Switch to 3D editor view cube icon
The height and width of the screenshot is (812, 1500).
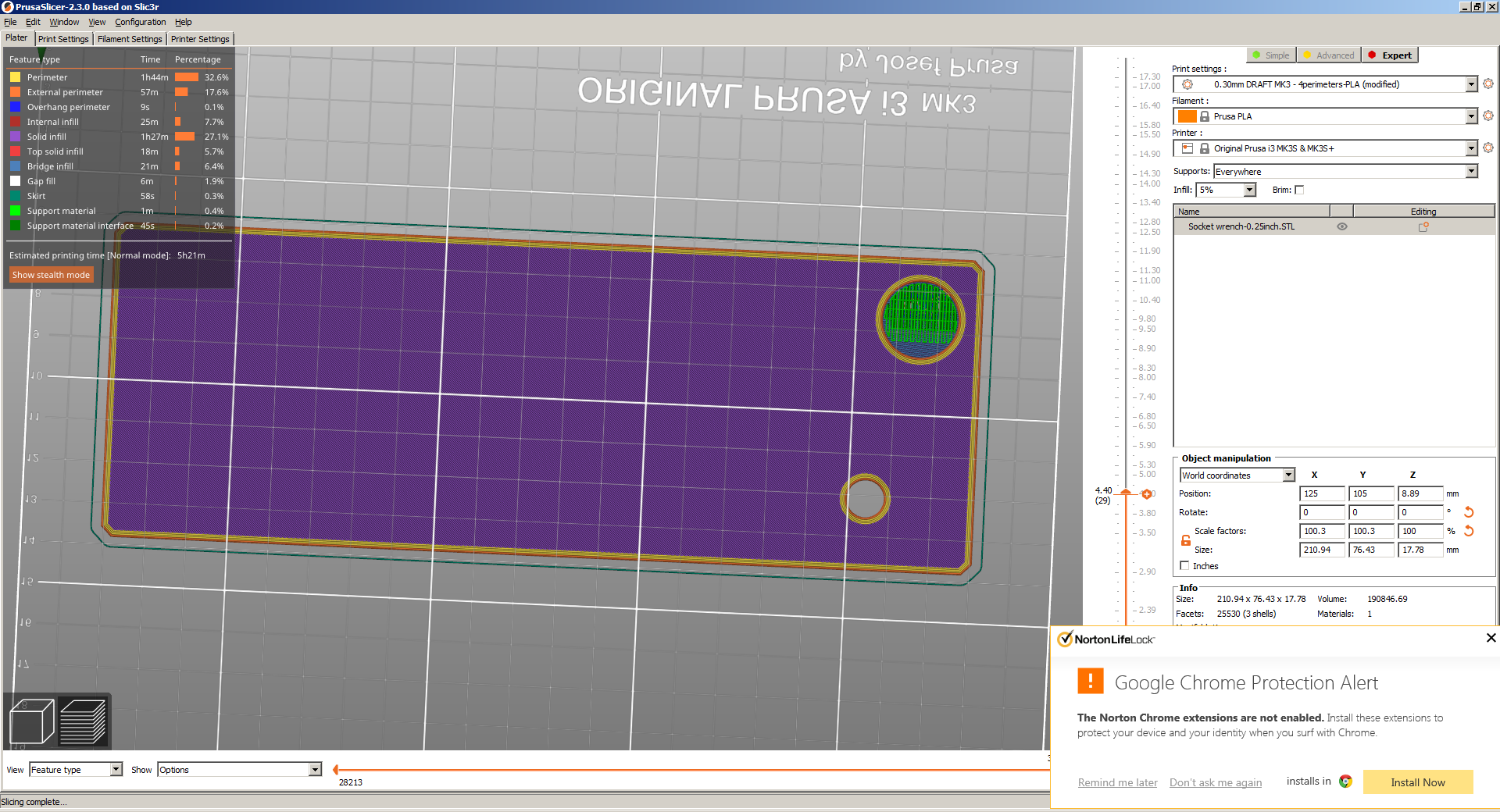pyautogui.click(x=32, y=721)
